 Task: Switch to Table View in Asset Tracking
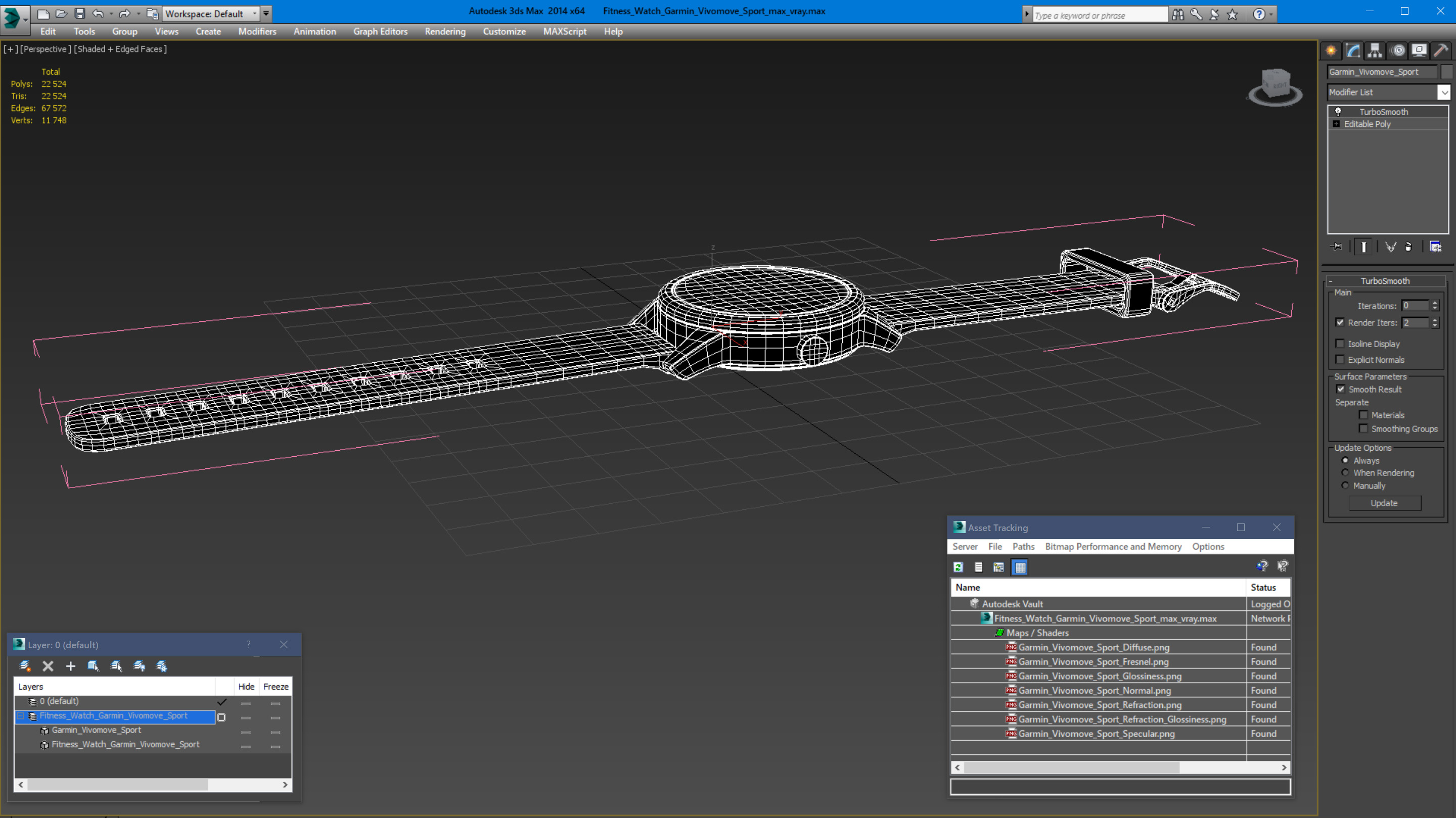[x=1020, y=567]
